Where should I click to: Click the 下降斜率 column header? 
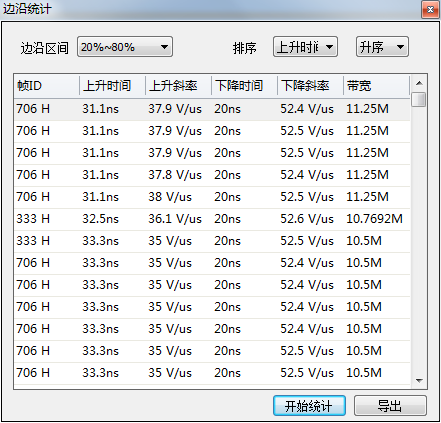point(310,86)
